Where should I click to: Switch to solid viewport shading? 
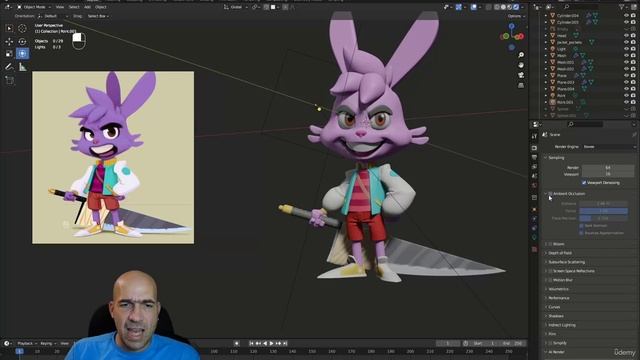[503, 7]
